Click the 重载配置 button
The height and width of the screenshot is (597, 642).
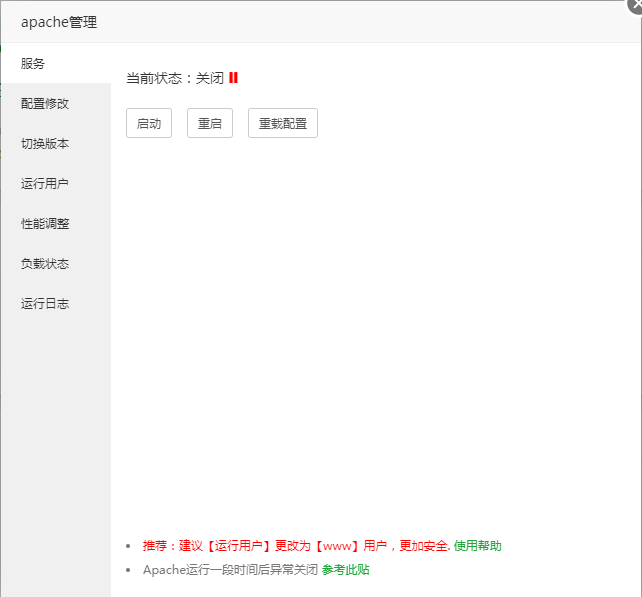click(x=283, y=123)
